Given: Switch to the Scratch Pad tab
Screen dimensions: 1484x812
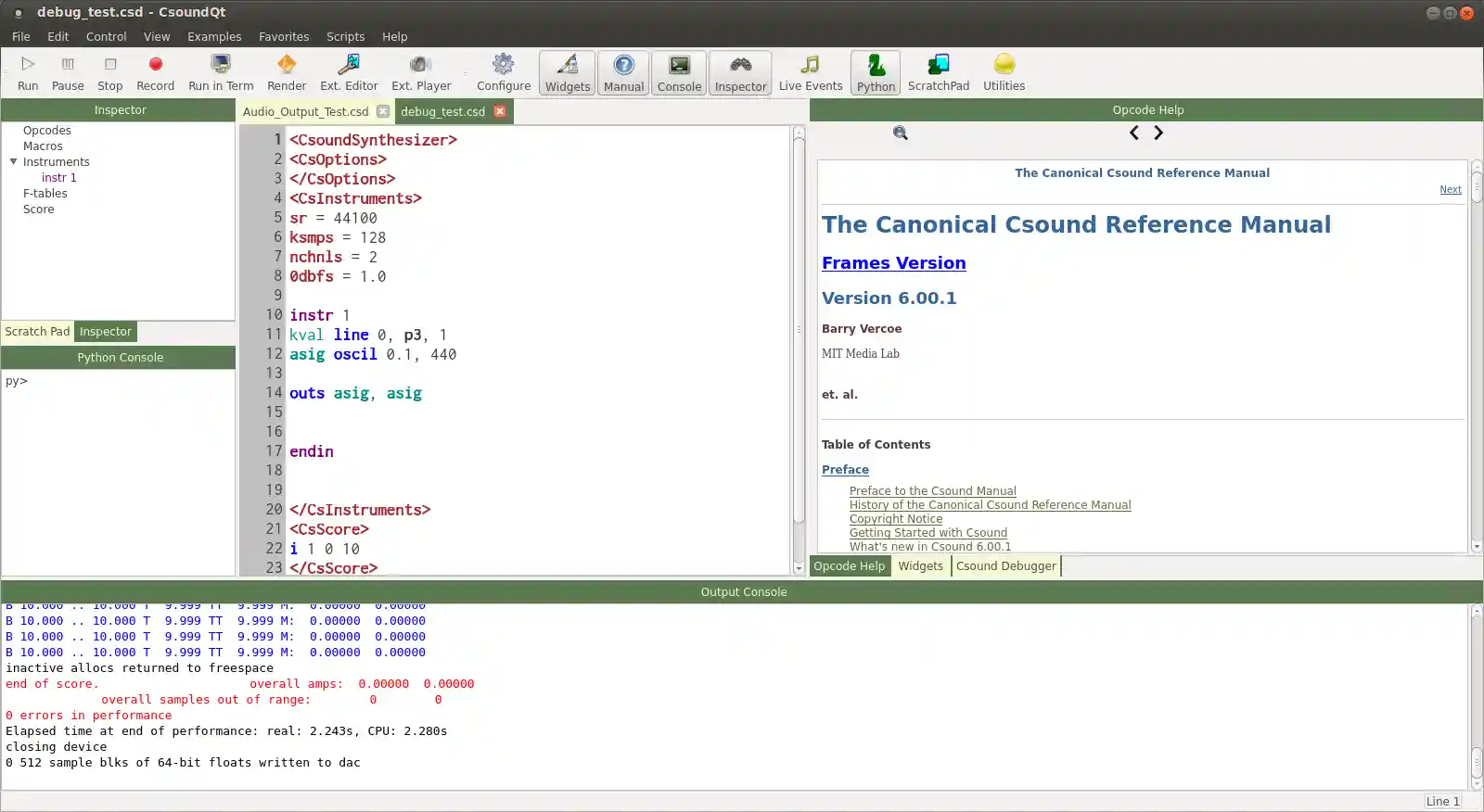Looking at the screenshot, I should tap(37, 332).
